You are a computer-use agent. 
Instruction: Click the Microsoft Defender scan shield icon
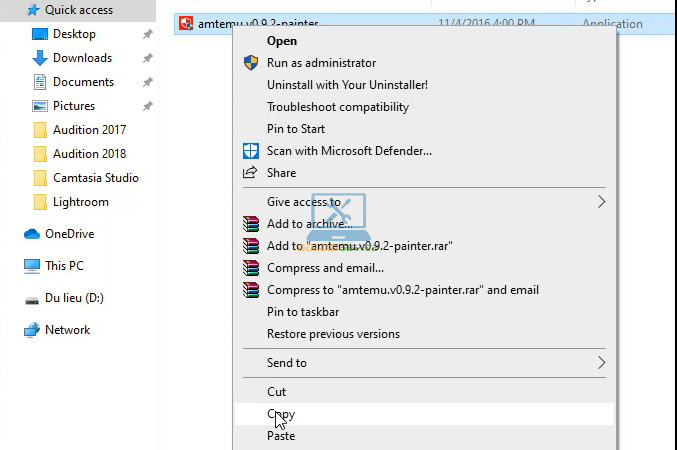pyautogui.click(x=251, y=151)
